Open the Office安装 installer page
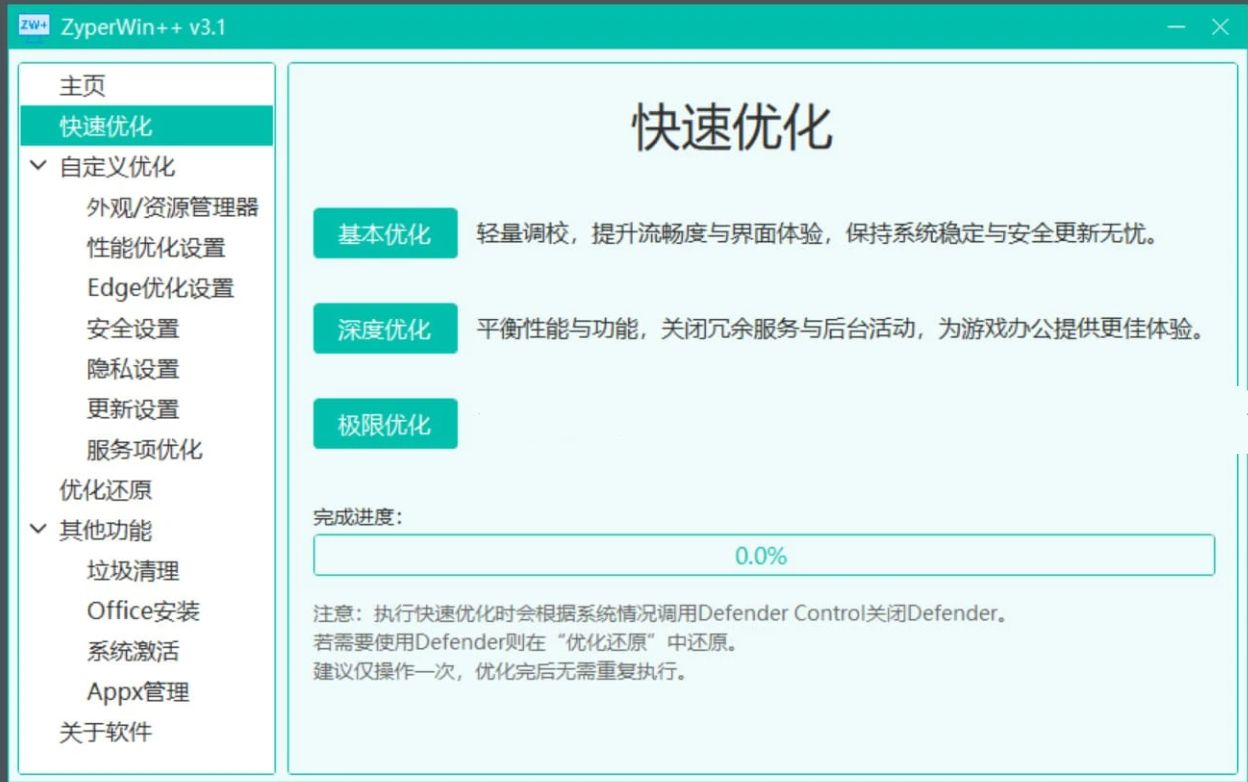Screen dimensions: 1248x782 coord(145,611)
